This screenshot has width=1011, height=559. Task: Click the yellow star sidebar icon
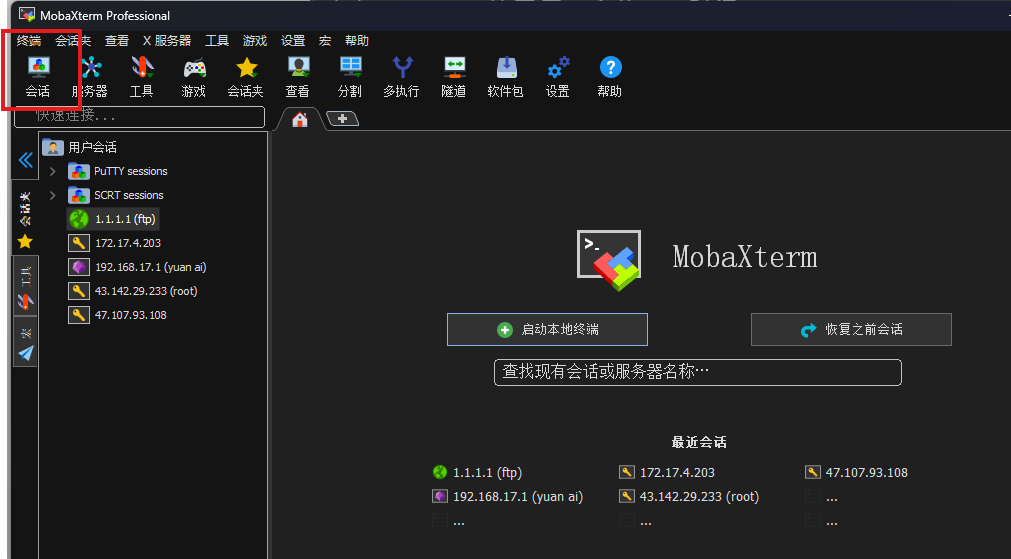point(25,242)
